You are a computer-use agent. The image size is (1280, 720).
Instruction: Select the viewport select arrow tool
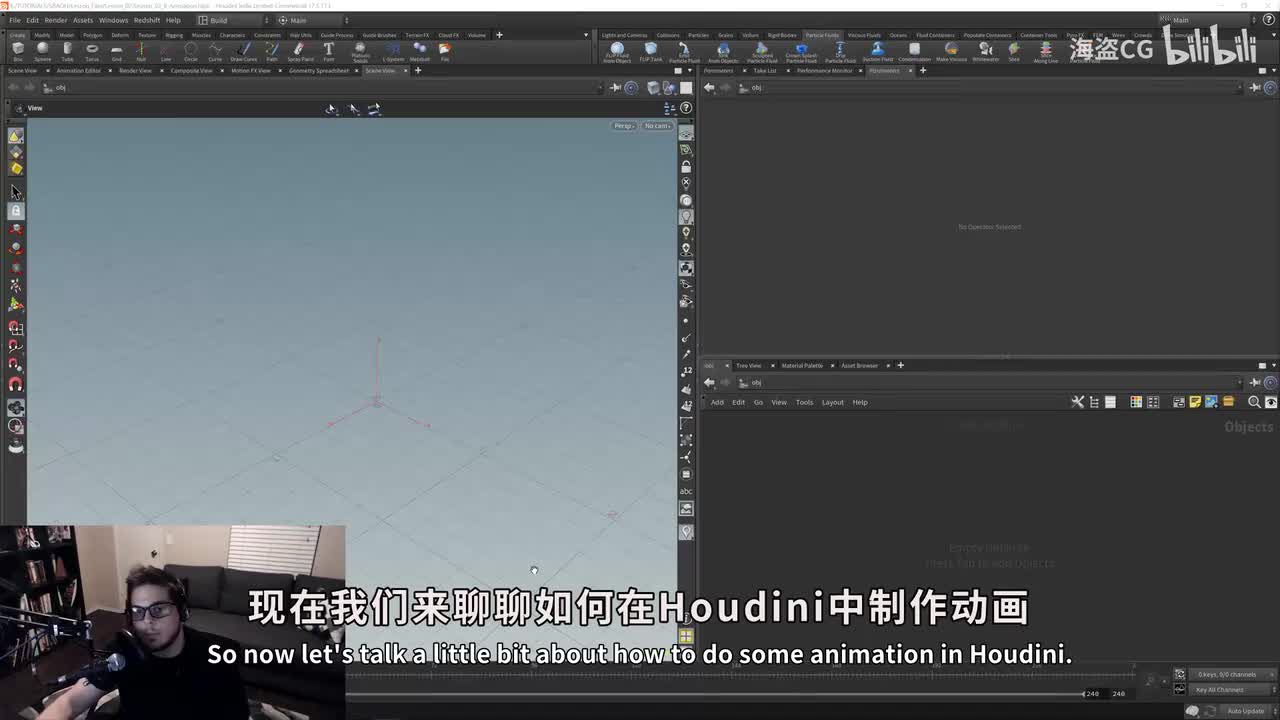(16, 191)
